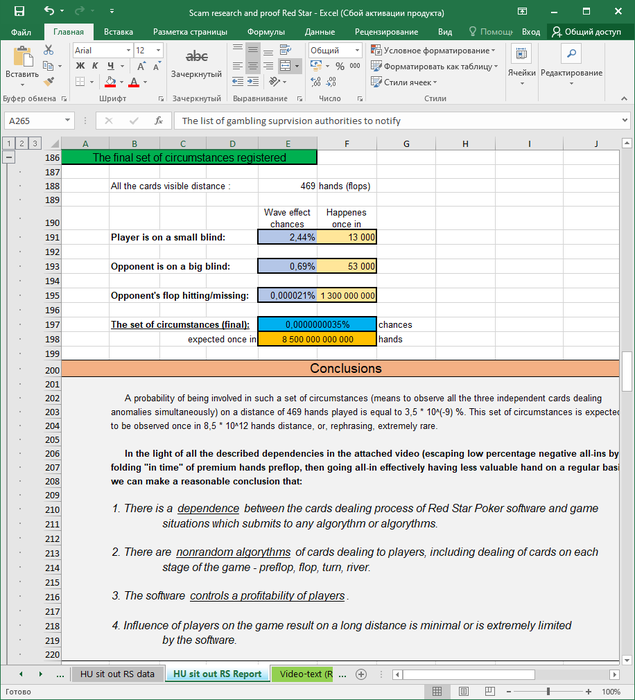
Task: Click the formula bar text field
Action: (397, 121)
